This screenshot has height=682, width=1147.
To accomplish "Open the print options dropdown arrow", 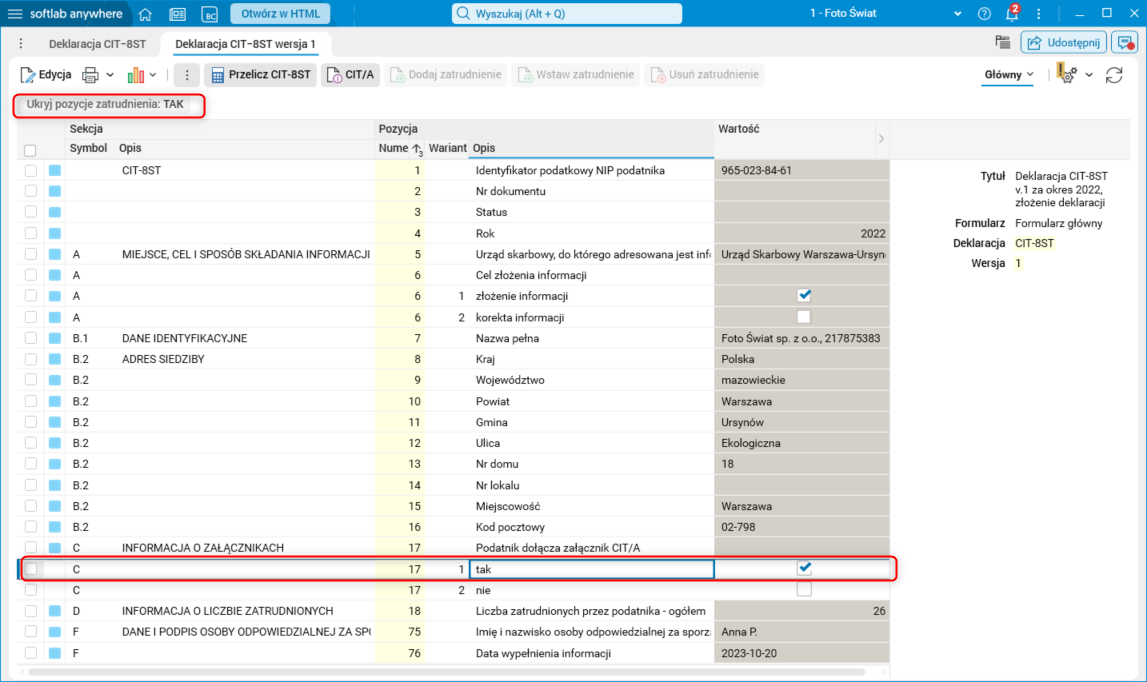I will (x=110, y=75).
